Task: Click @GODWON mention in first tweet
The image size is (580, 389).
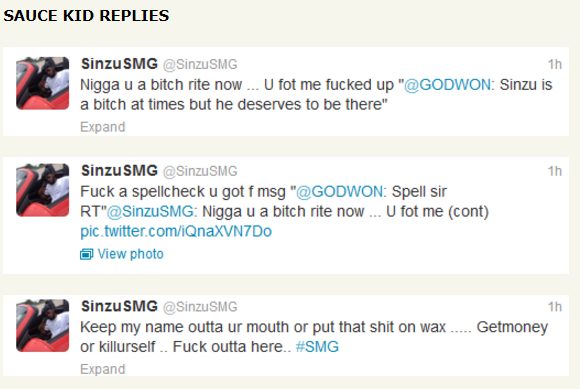Action: point(448,85)
